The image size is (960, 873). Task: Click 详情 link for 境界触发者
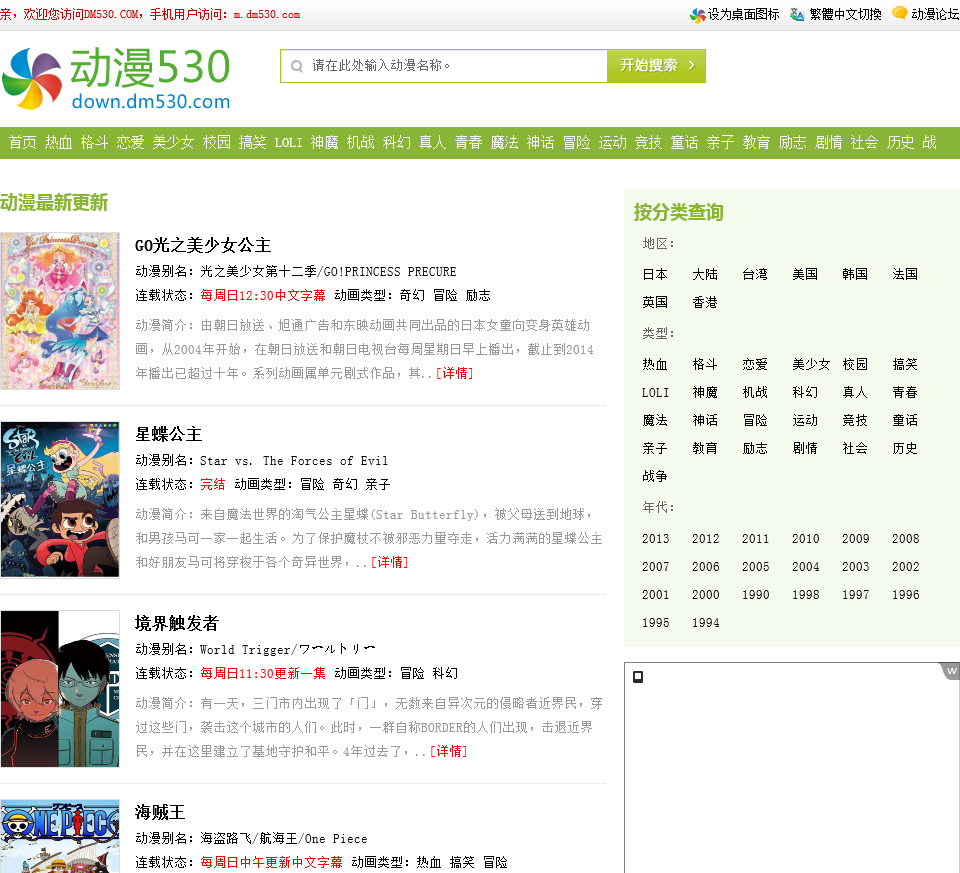(x=448, y=751)
